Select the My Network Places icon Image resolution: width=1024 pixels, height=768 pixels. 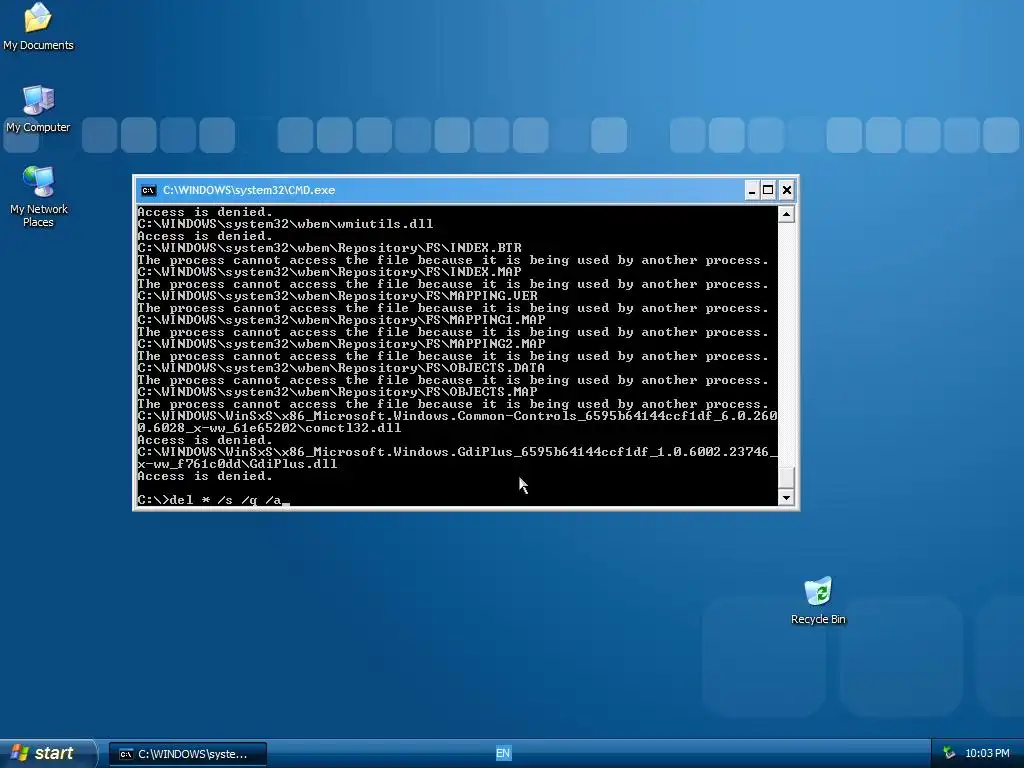click(39, 196)
